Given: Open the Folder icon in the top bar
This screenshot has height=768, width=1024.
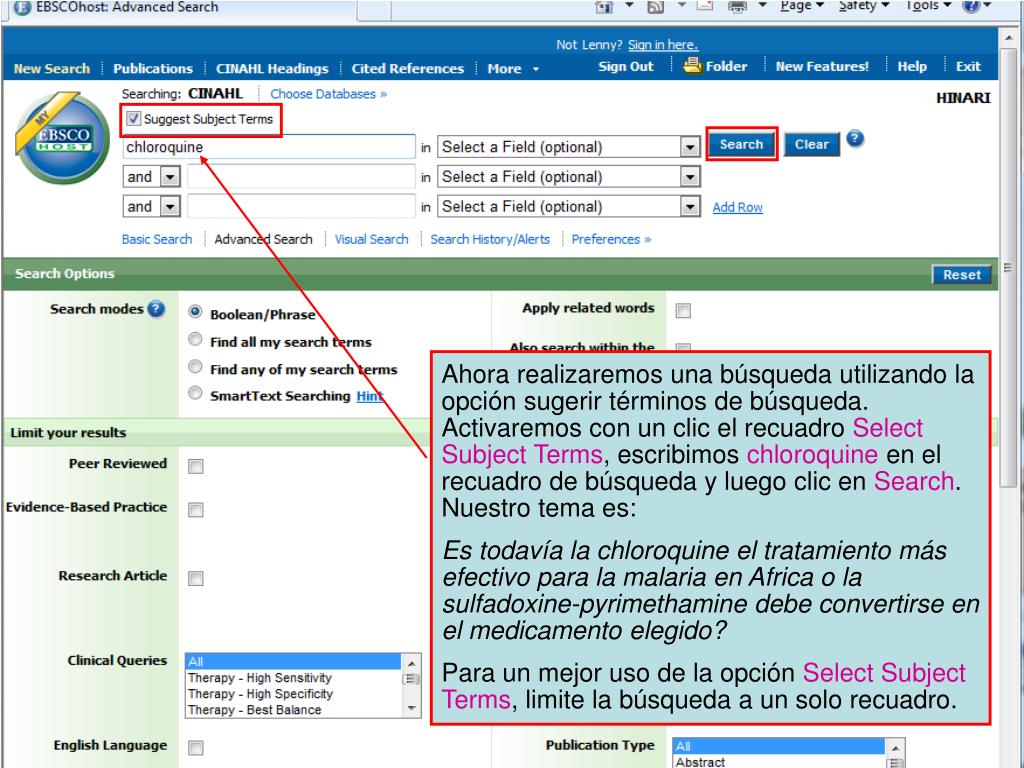Looking at the screenshot, I should coord(692,65).
